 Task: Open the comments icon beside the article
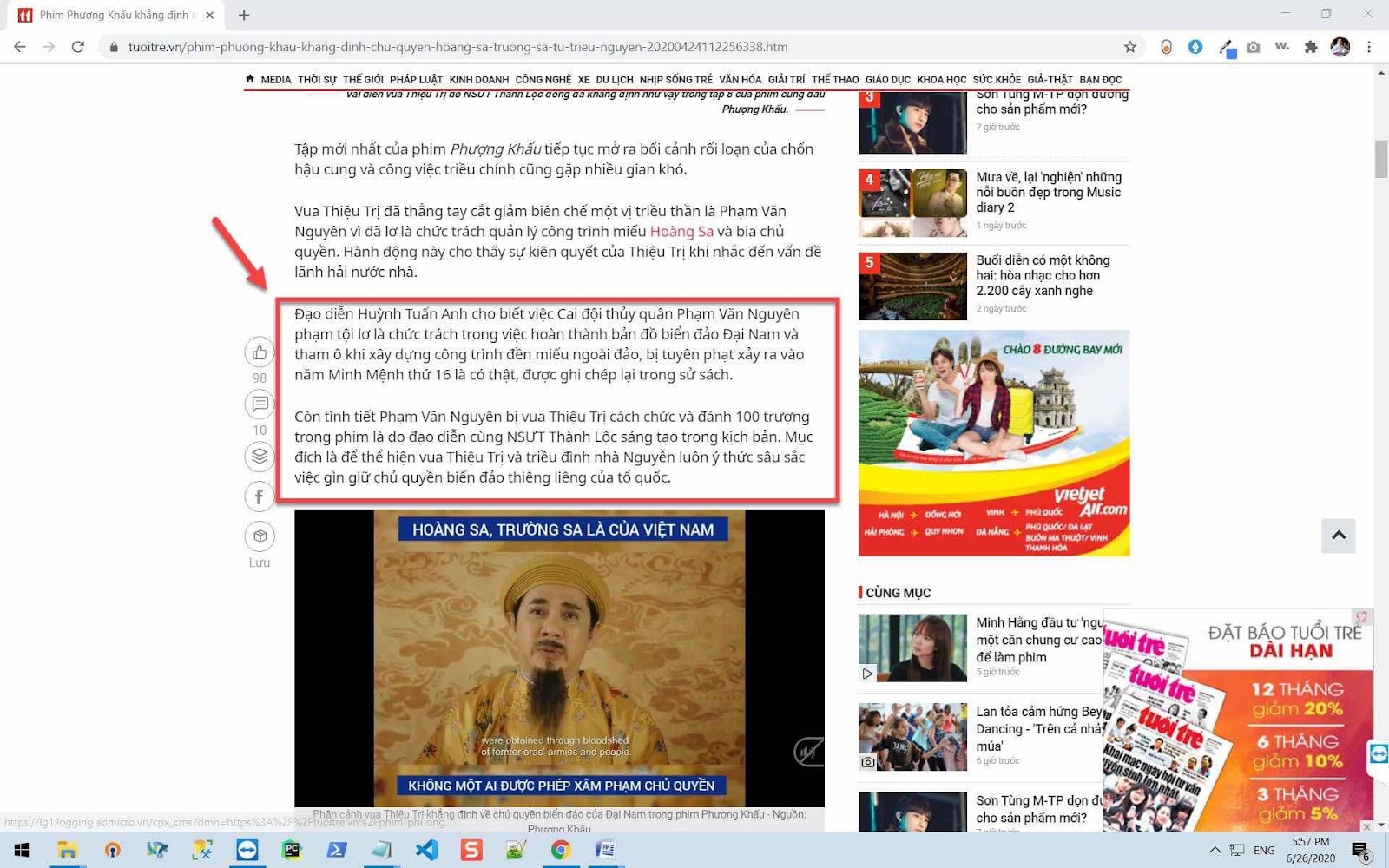tap(260, 404)
